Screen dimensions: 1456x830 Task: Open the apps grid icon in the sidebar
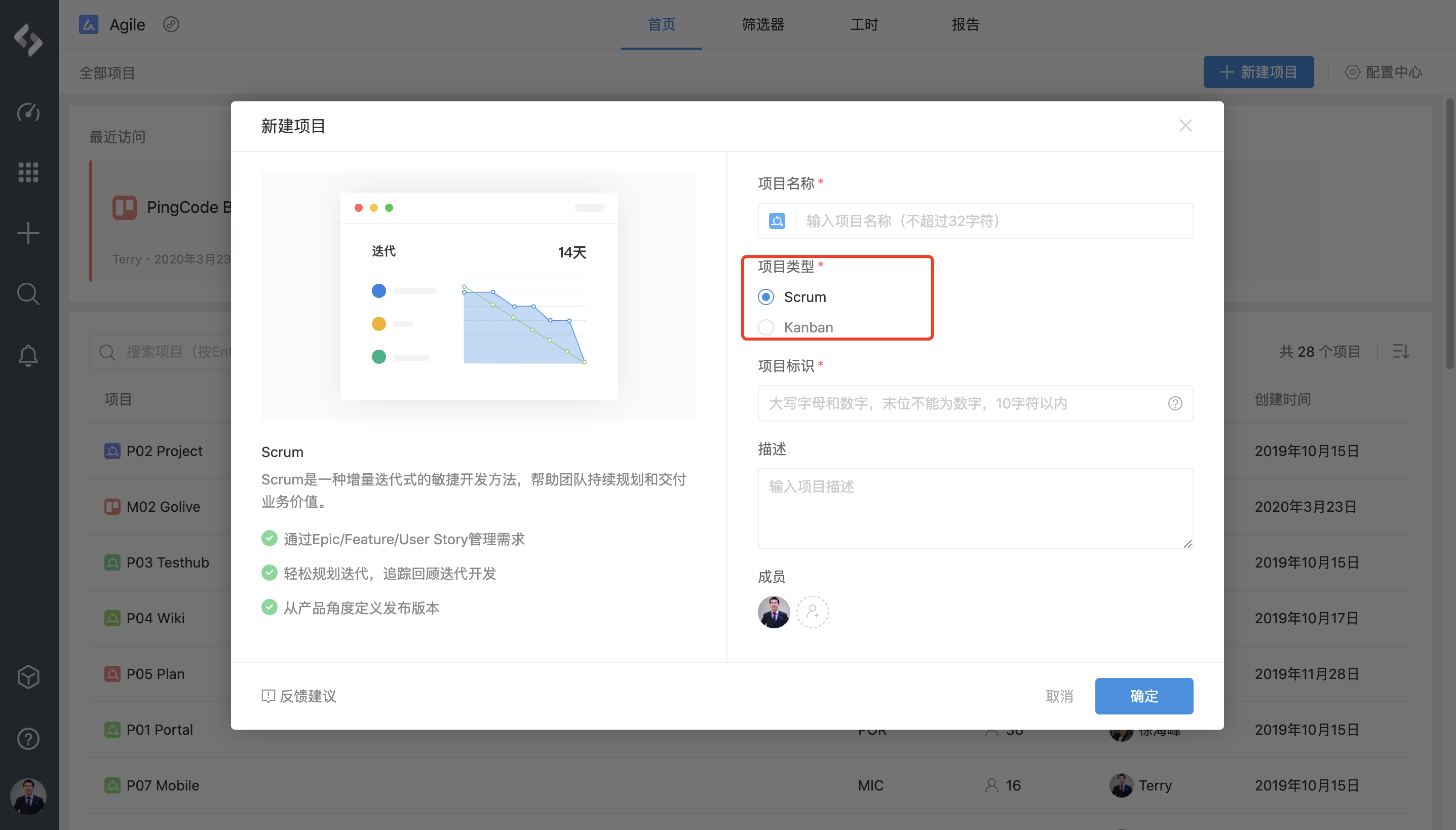tap(28, 172)
